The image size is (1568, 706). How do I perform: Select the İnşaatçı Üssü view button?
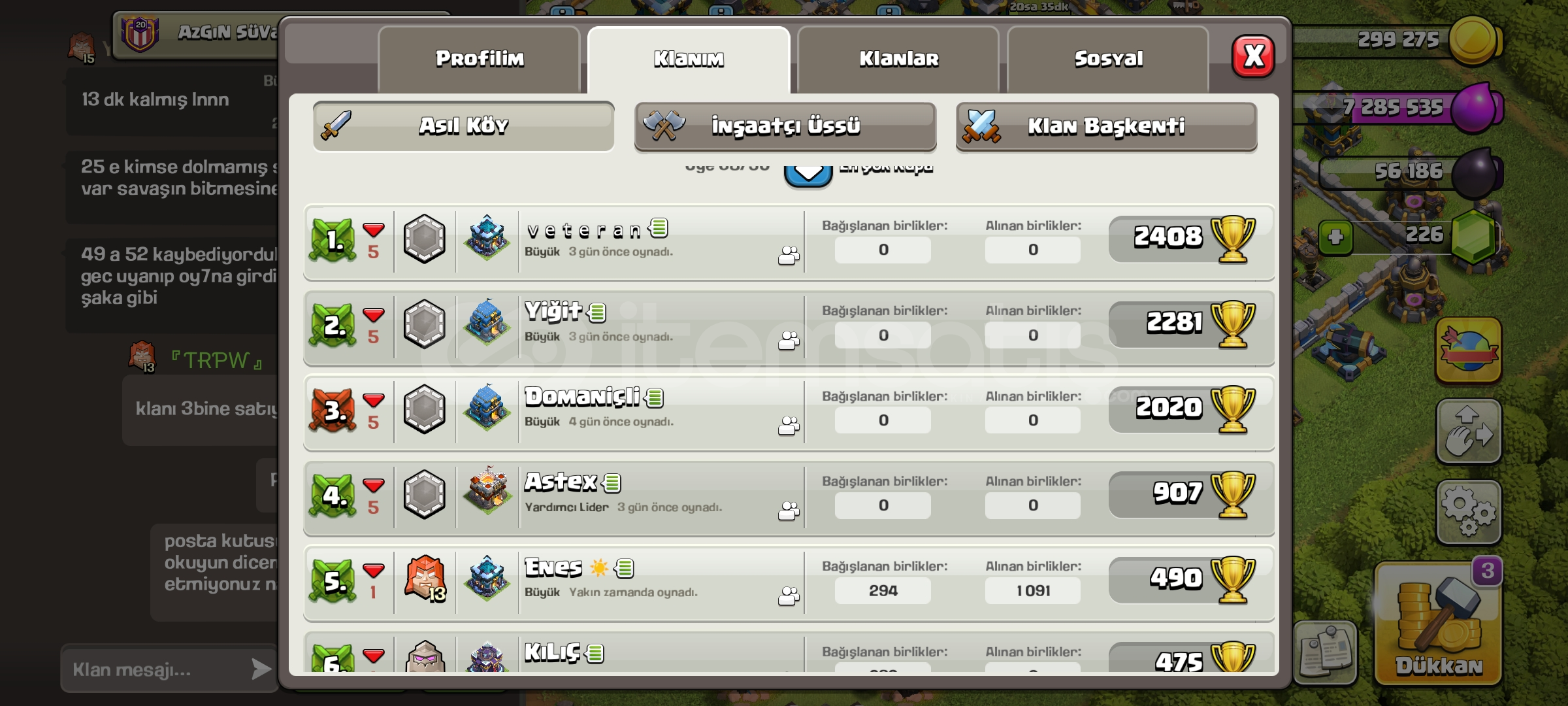pyautogui.click(x=785, y=126)
